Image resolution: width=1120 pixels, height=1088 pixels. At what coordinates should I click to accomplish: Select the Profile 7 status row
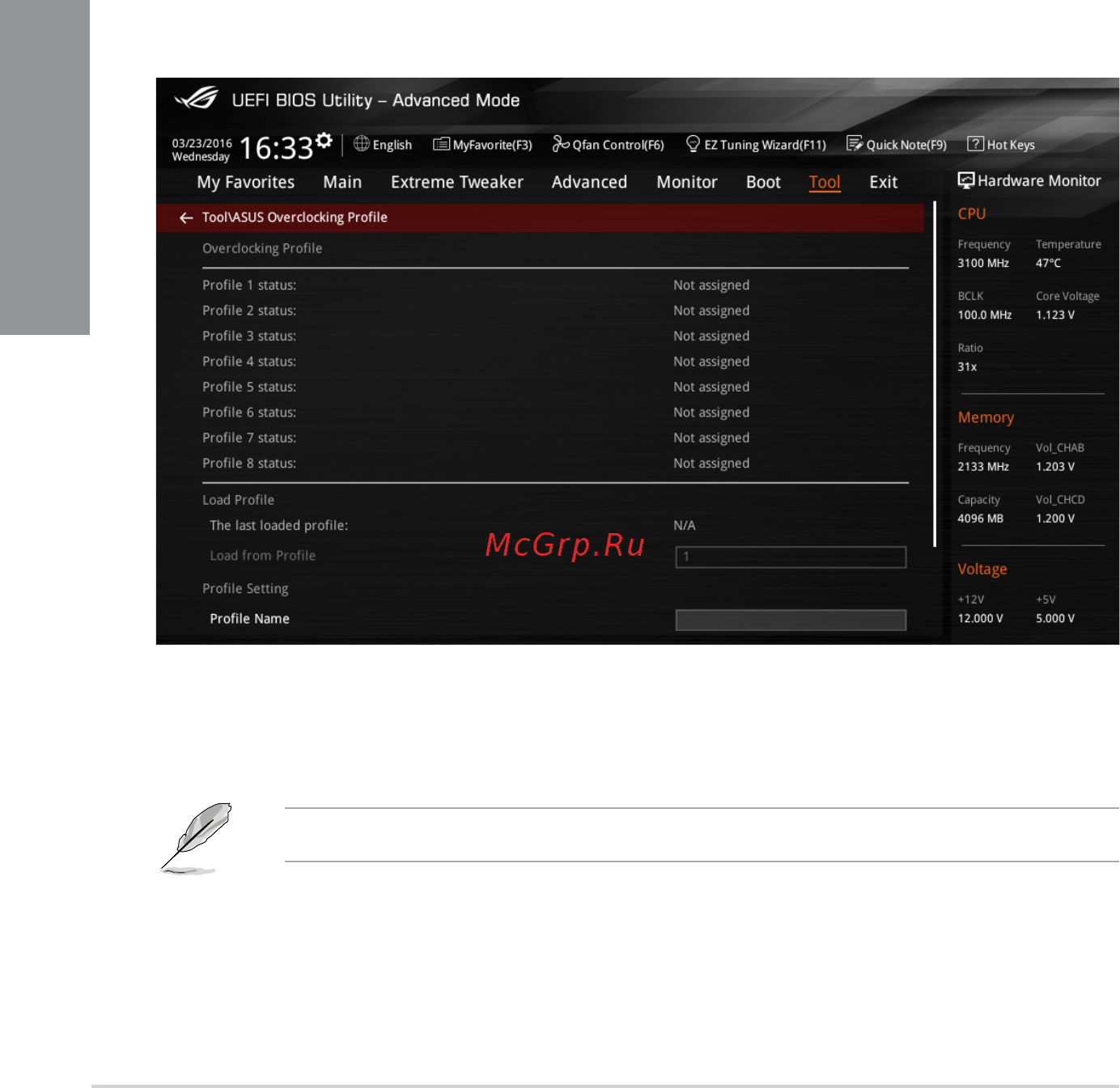[x=555, y=438]
